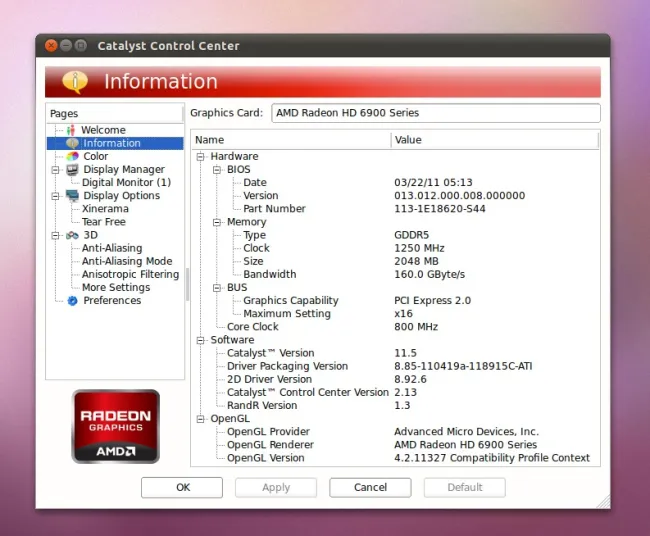Collapse the 3D tree node
Viewport: 650px width, 536px height.
coord(55,235)
